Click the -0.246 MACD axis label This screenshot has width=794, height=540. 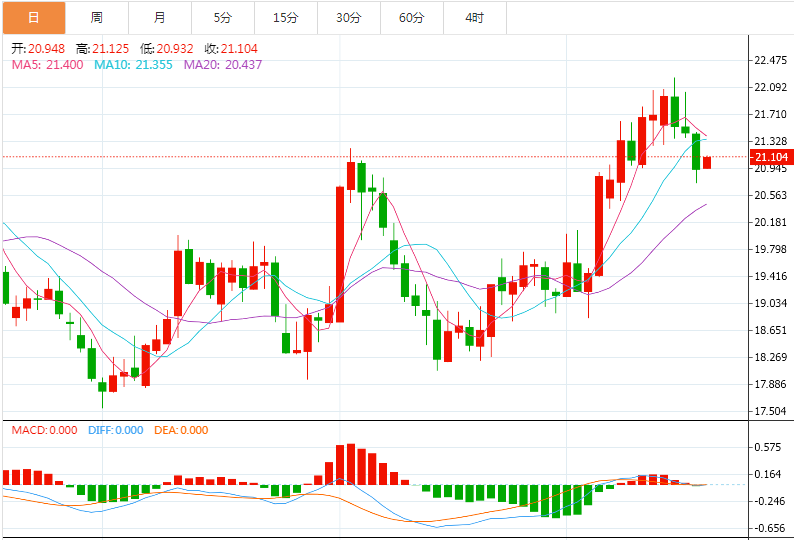coord(768,501)
